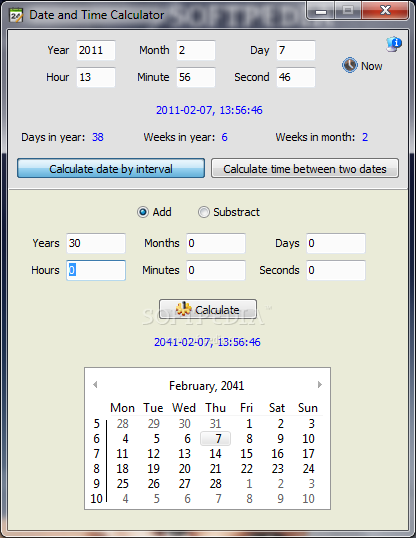Focus the Year input field
This screenshot has width=416, height=538.
[x=96, y=50]
